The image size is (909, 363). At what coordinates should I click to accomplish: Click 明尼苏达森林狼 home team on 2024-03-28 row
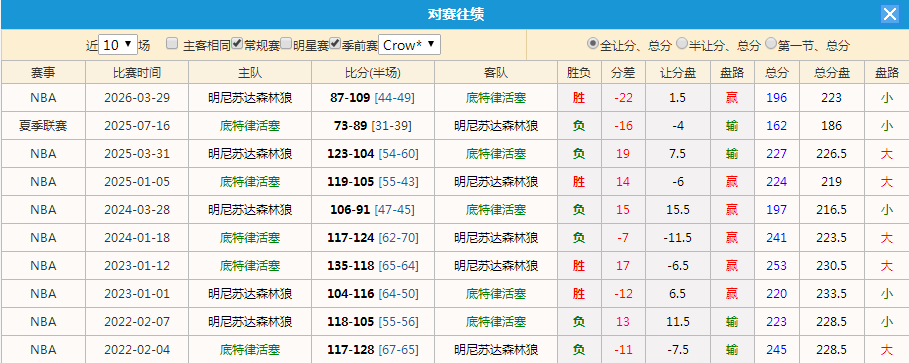pos(250,209)
